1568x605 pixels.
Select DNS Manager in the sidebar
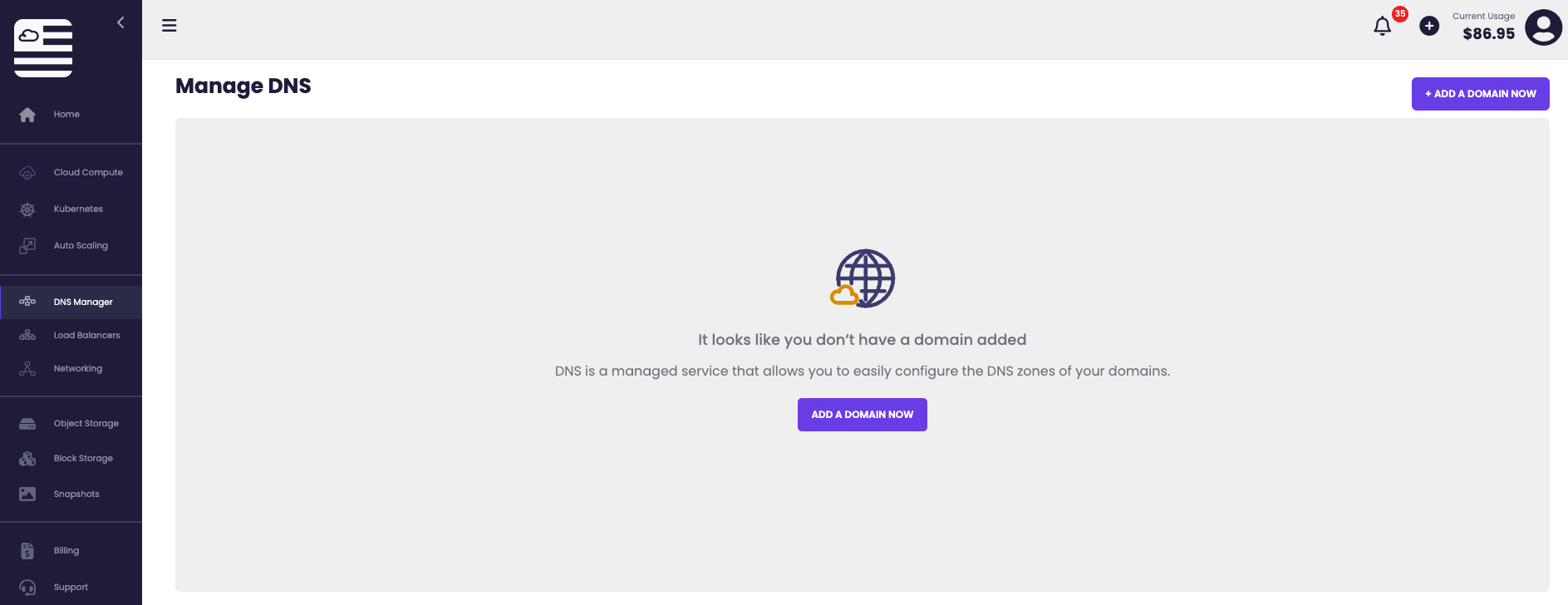pyautogui.click(x=83, y=302)
